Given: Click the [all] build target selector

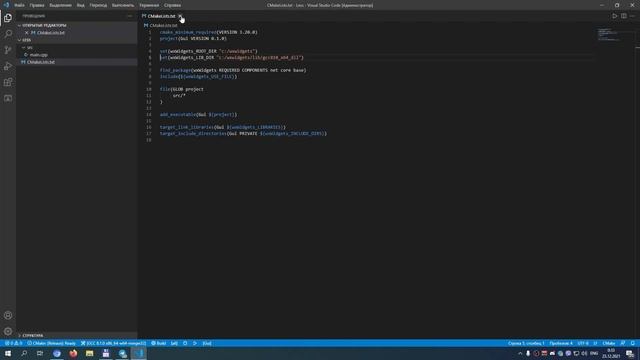Looking at the screenshot, I should (174, 343).
